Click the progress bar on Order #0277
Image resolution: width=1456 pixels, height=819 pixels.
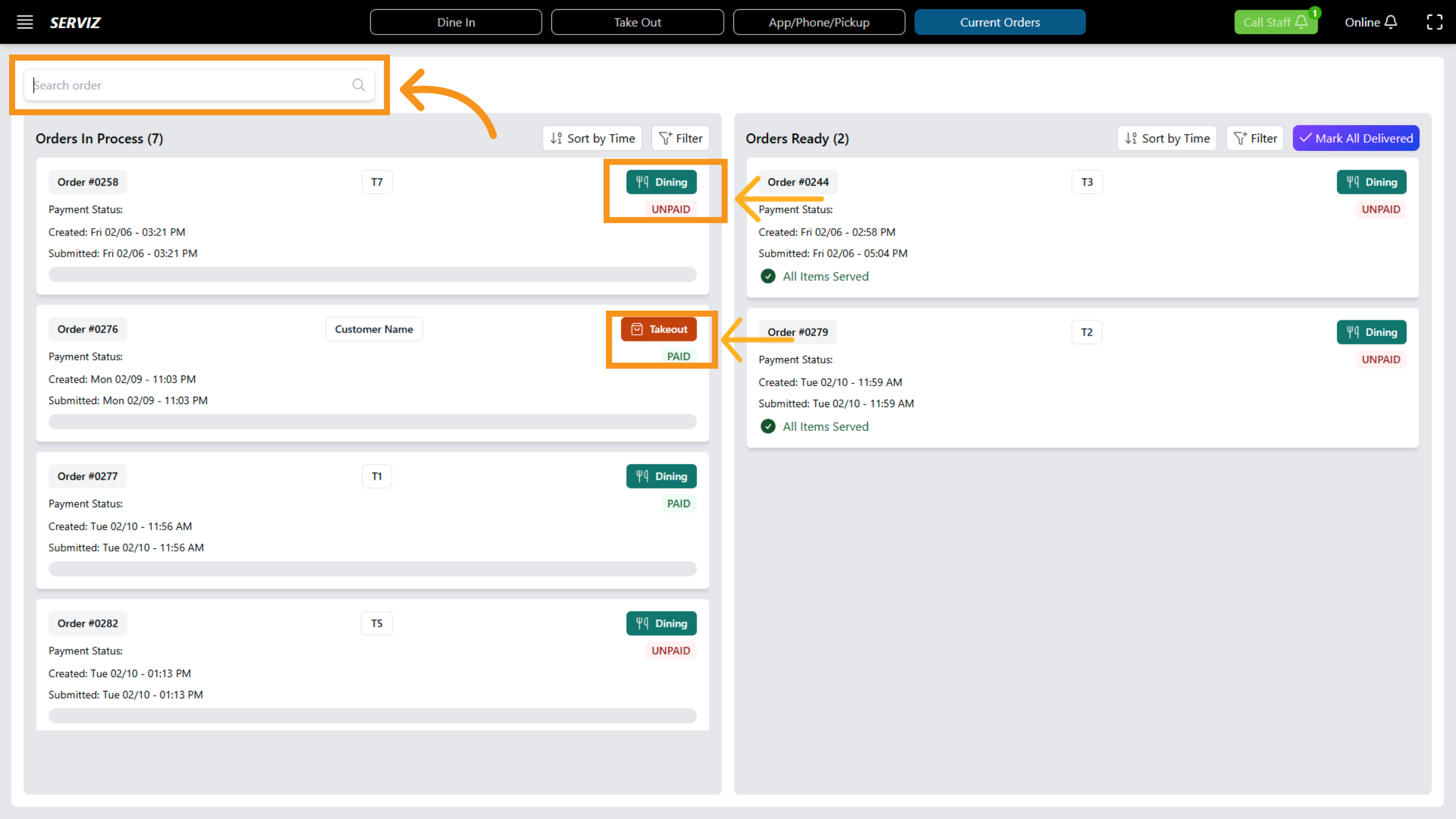coord(372,568)
